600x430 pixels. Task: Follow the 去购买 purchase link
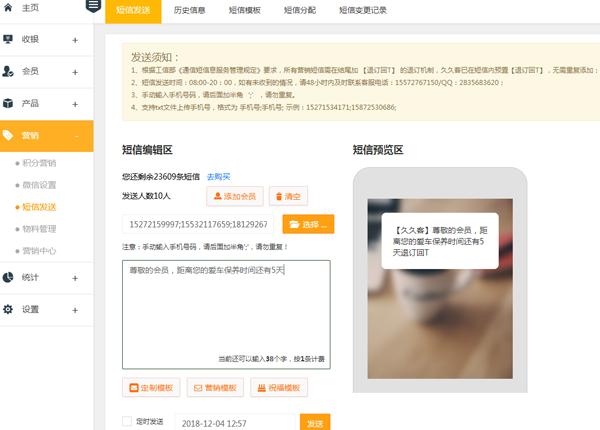(218, 176)
